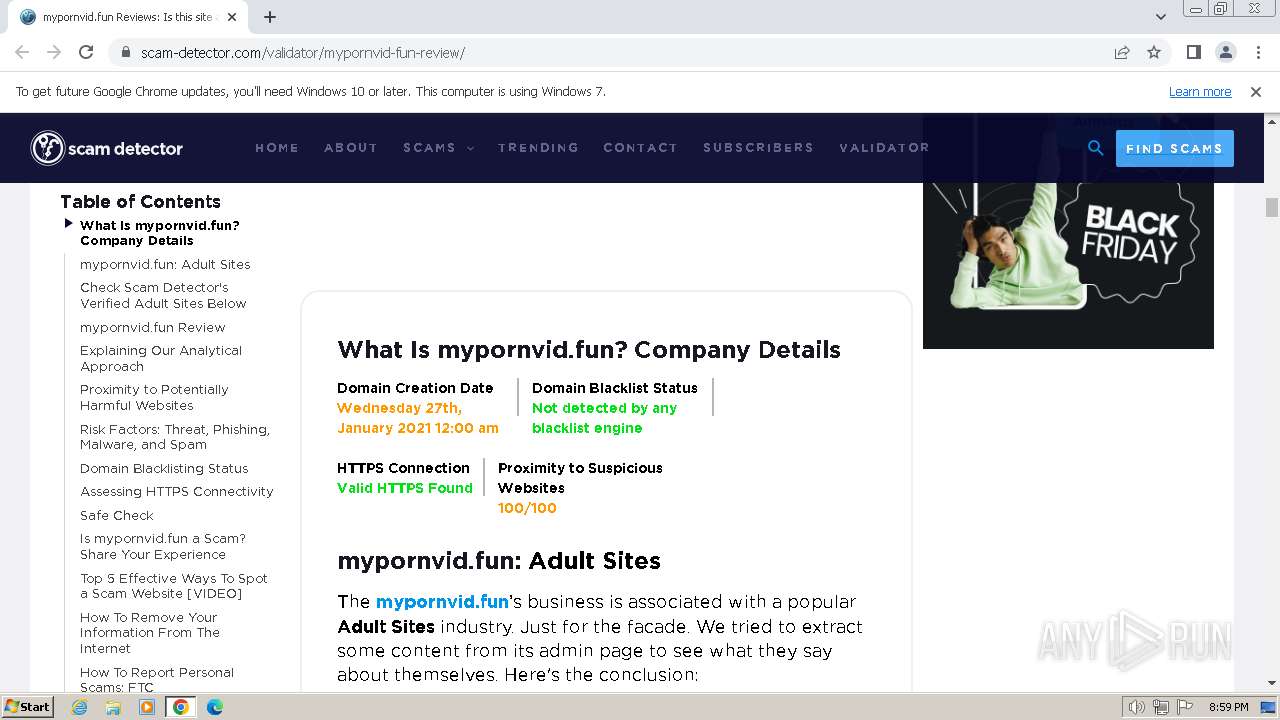
Task: Click the network tray icon
Action: click(1161, 707)
